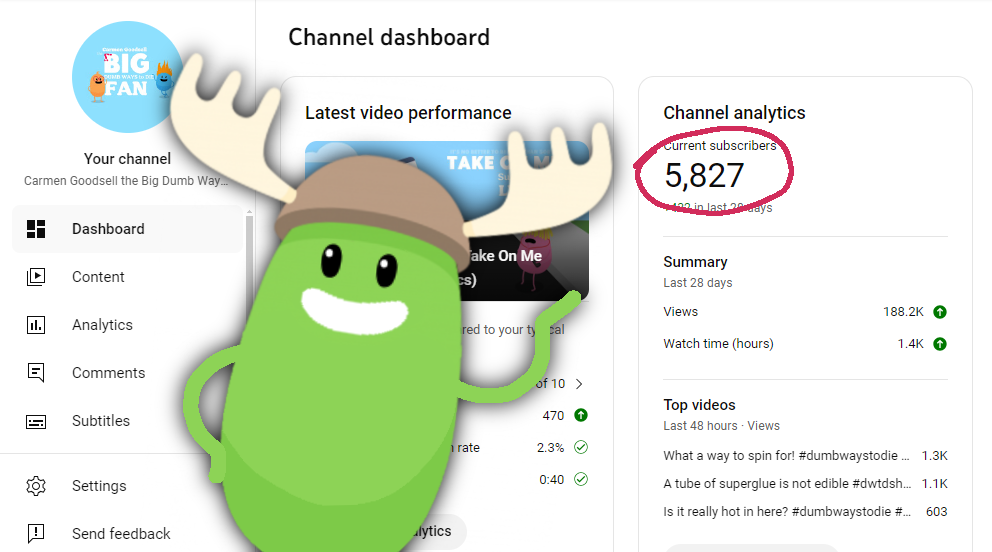Select the Content play icon
The width and height of the screenshot is (992, 552).
click(x=36, y=277)
